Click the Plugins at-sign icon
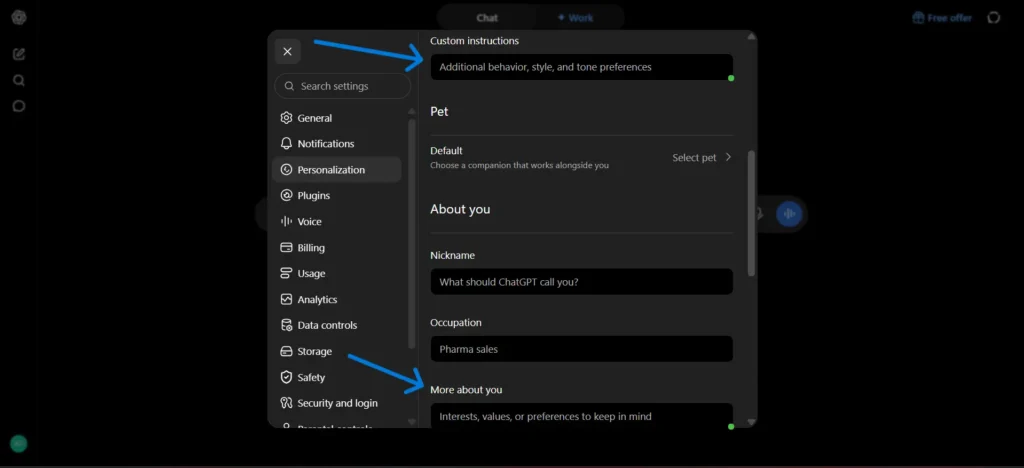This screenshot has width=1024, height=468. [286, 196]
